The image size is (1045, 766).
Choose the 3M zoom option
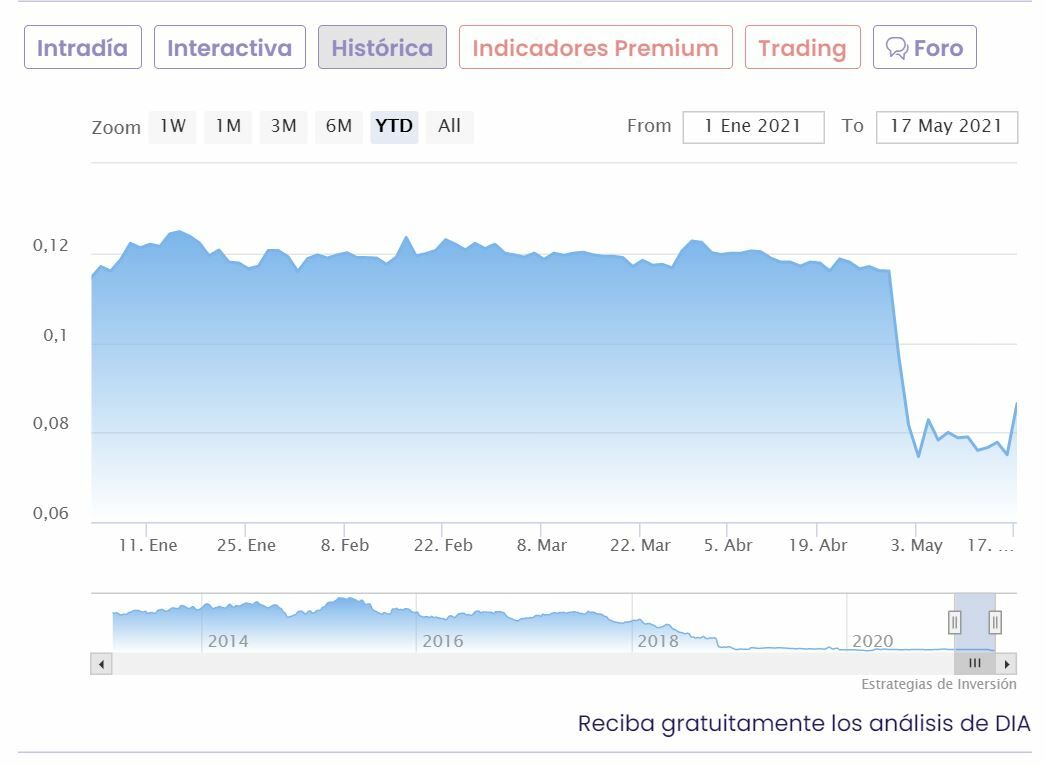284,126
